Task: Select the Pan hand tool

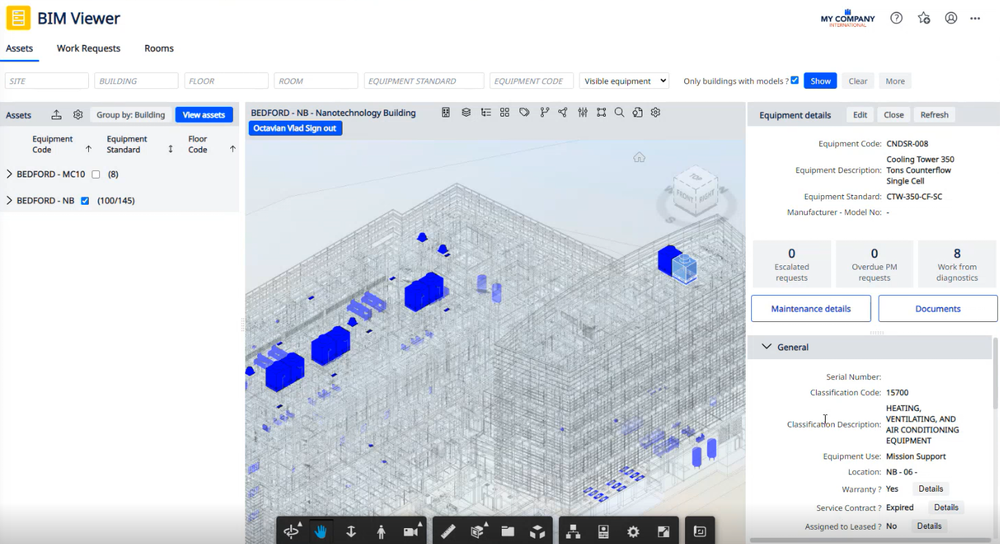Action: pyautogui.click(x=321, y=532)
